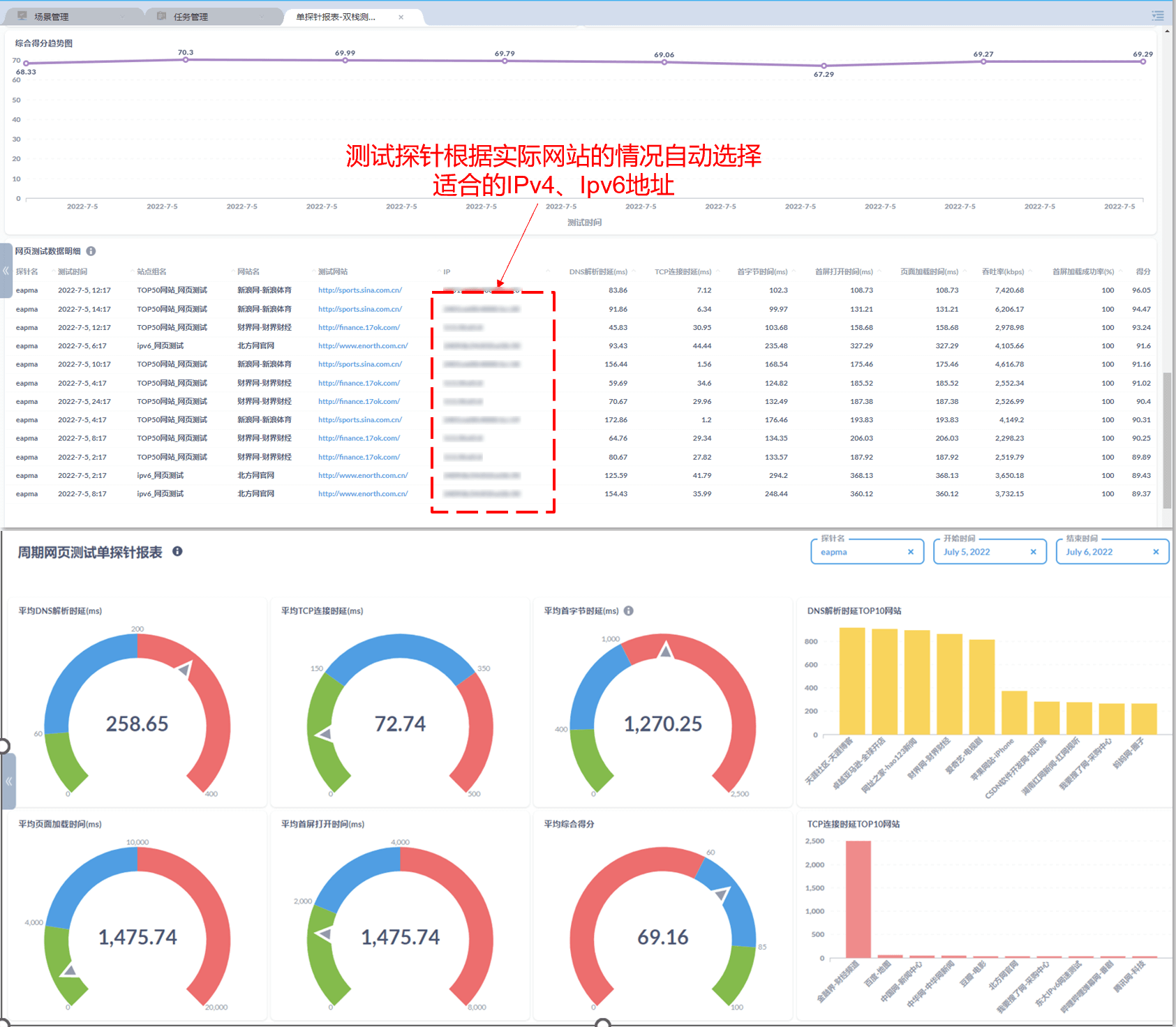
Task: Click the info icon beside 网页测试数据明细
Action: [x=91, y=251]
